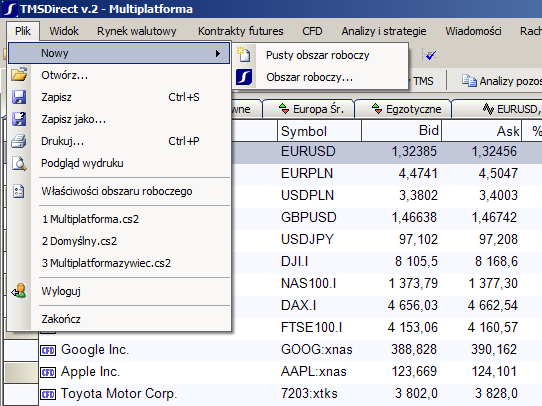Click the CFD icon next to Apple Inc.
This screenshot has width=542, height=406.
tap(48, 372)
